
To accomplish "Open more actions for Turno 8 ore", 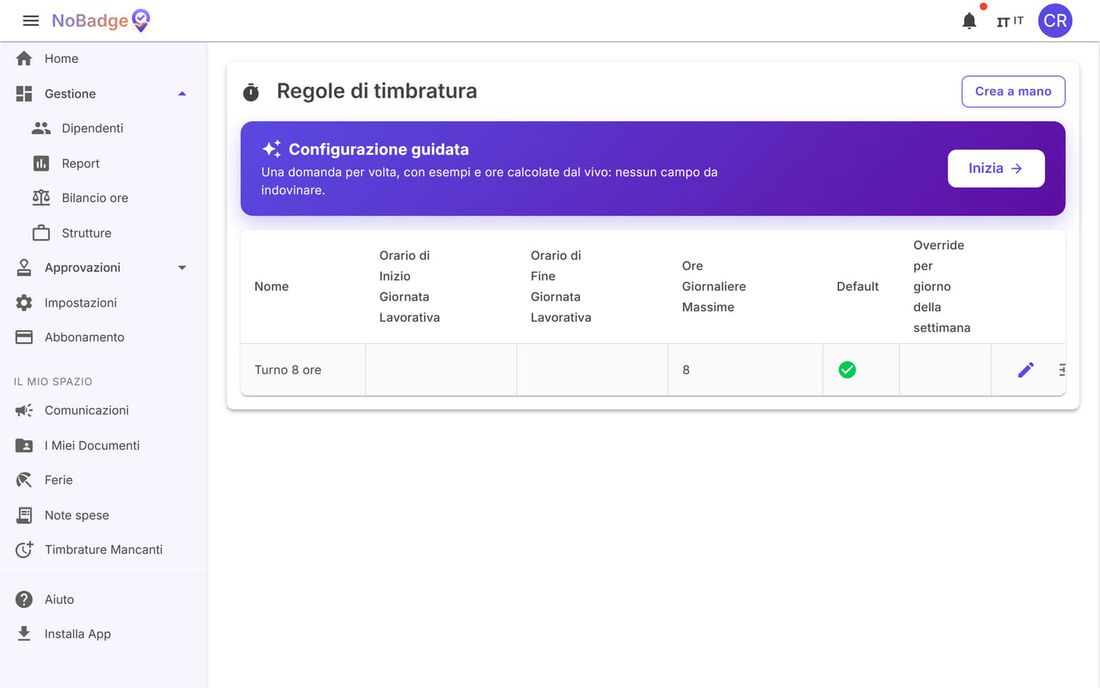I will coord(1062,370).
